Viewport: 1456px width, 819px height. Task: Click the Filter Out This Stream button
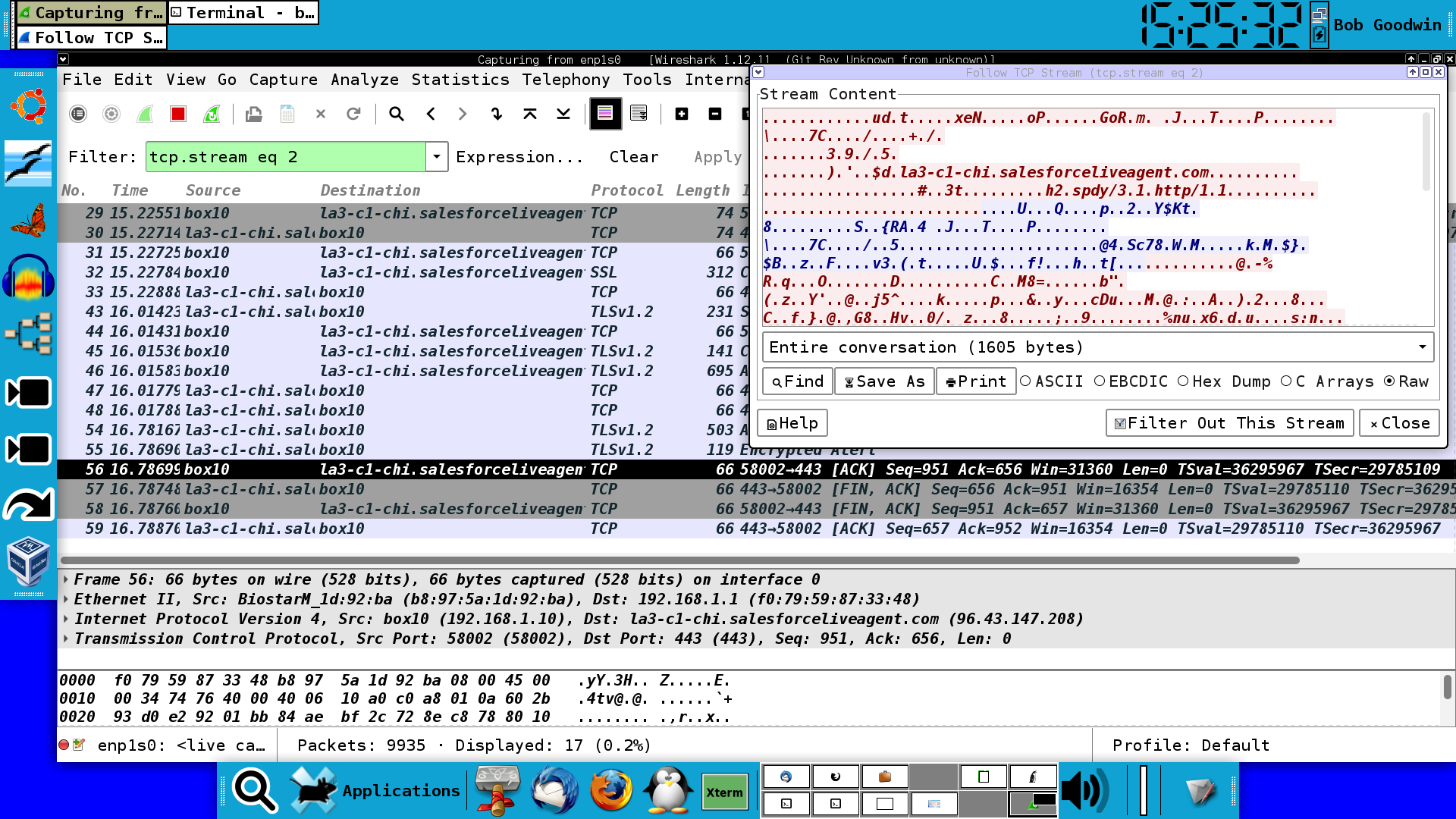[x=1229, y=423]
